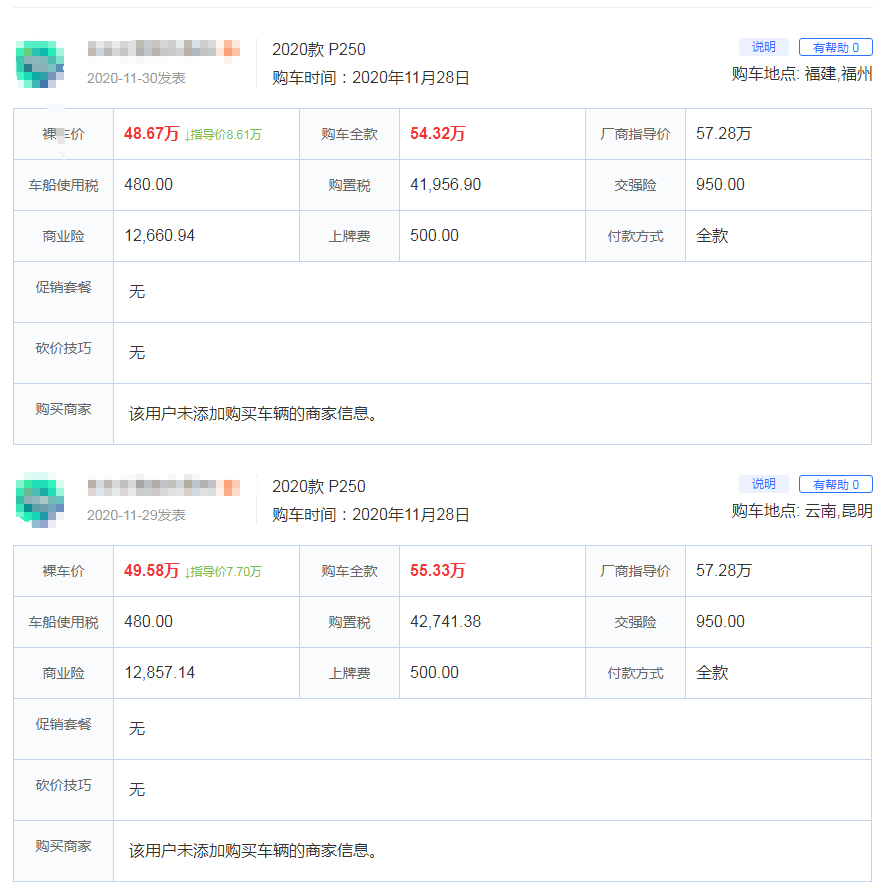Click 购车地点: 福建,福州 text
Viewport: 885px width, 882px height.
[802, 74]
